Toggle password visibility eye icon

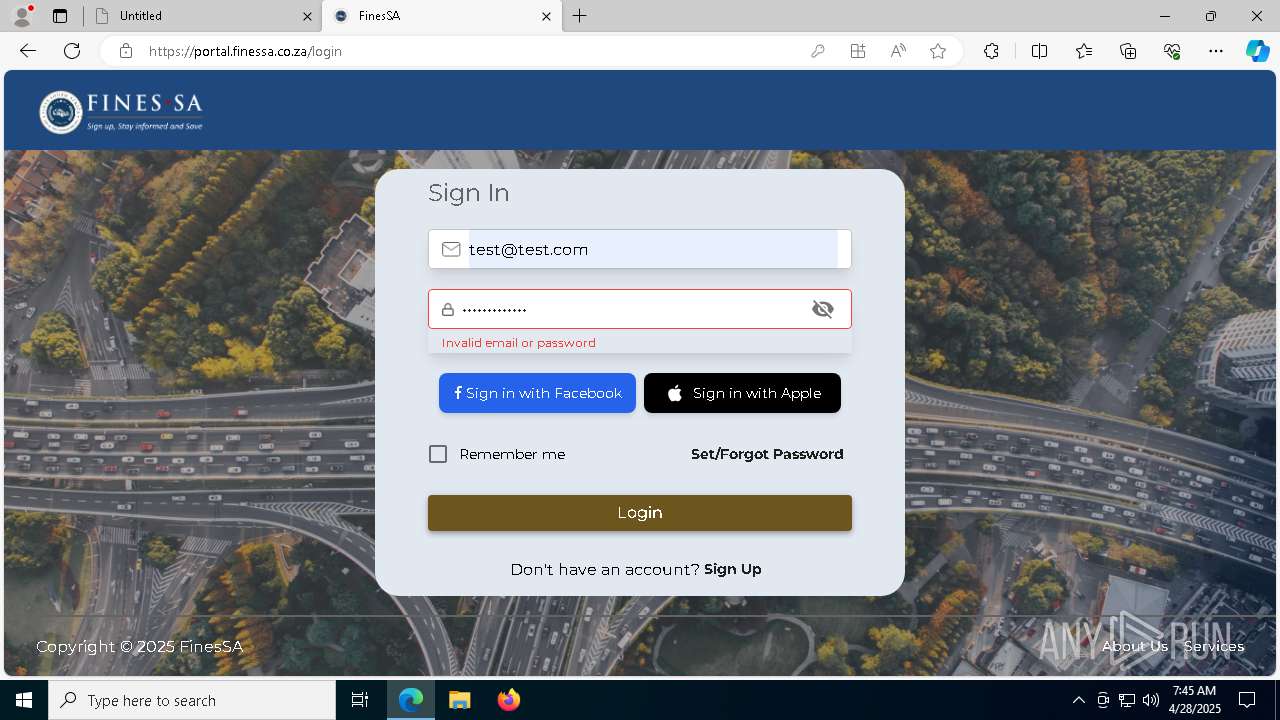pos(823,309)
